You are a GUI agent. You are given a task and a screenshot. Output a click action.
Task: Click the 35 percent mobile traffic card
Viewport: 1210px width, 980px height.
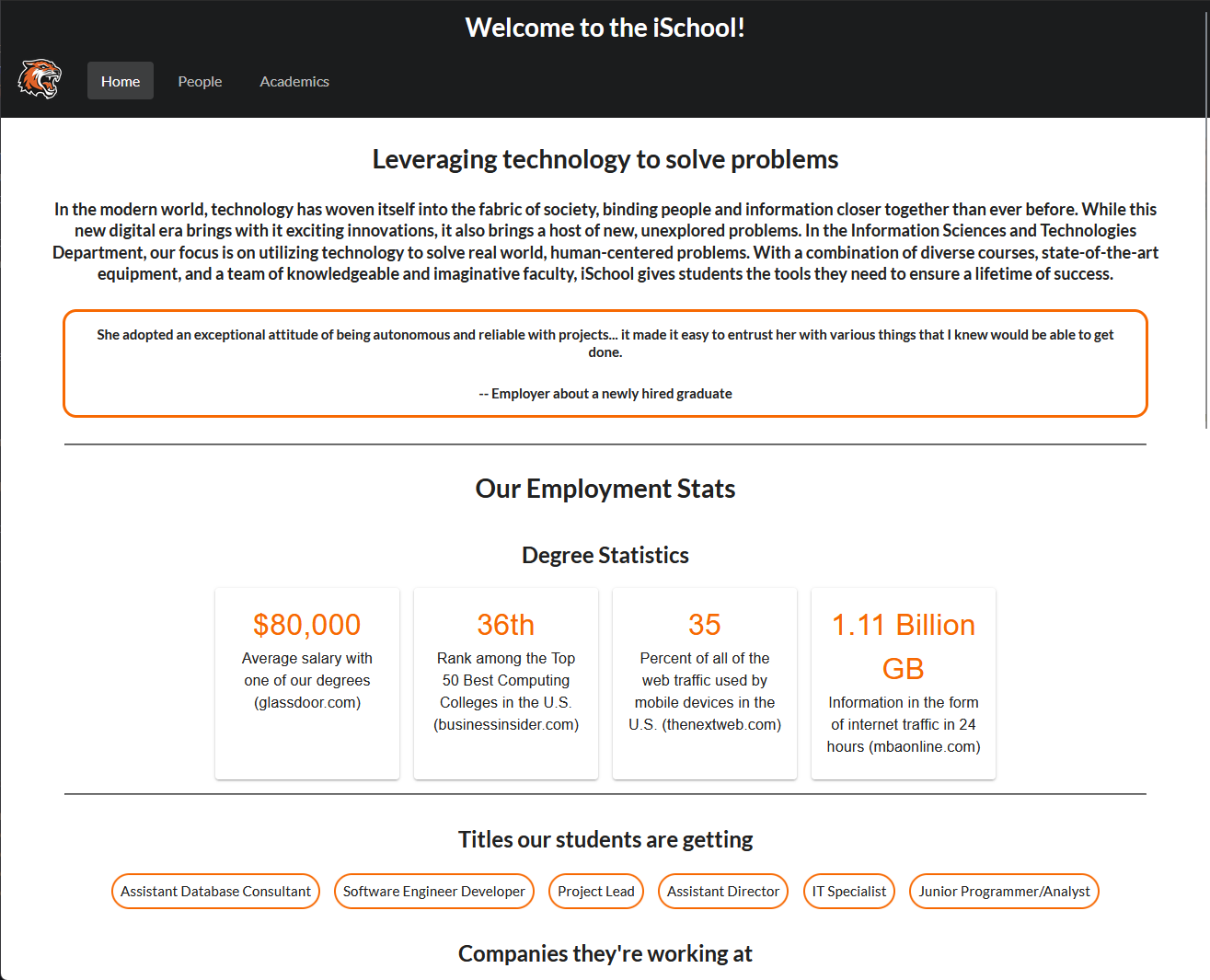[x=704, y=683]
